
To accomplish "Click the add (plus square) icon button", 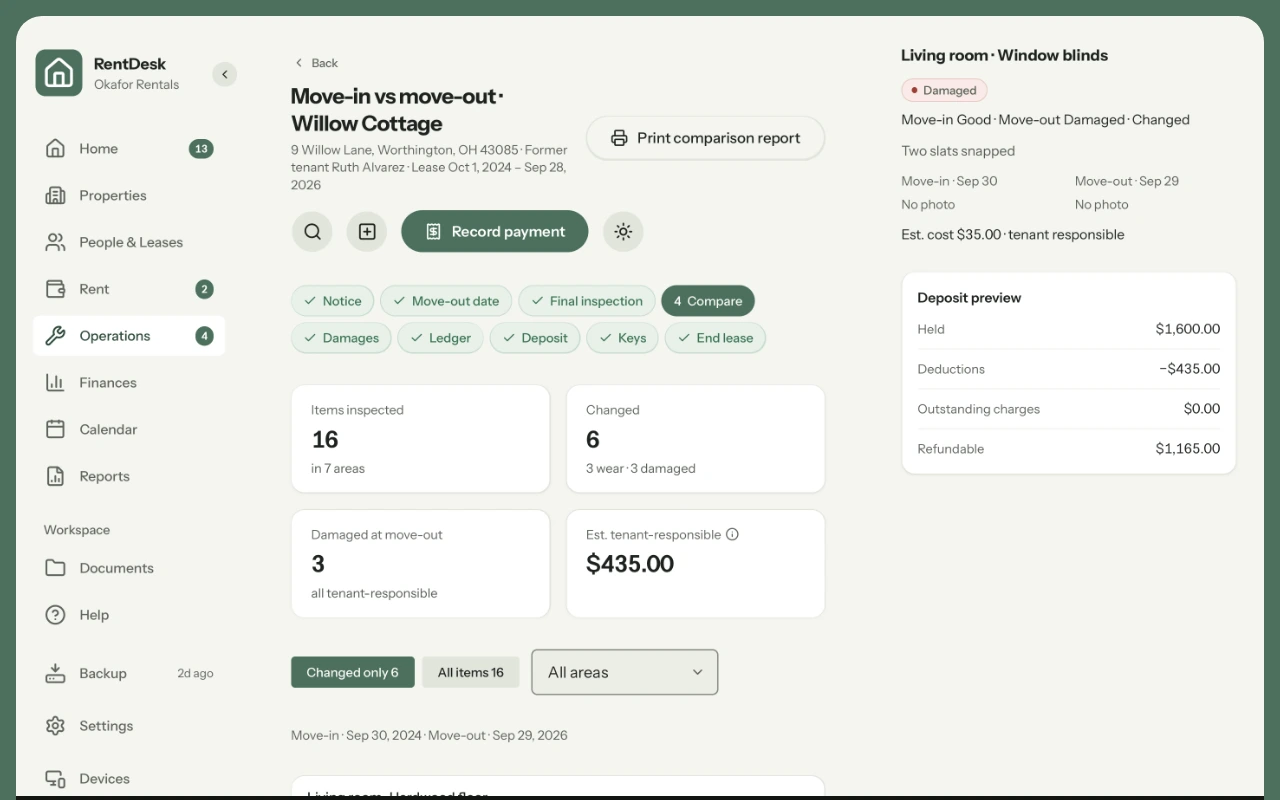I will click(367, 231).
